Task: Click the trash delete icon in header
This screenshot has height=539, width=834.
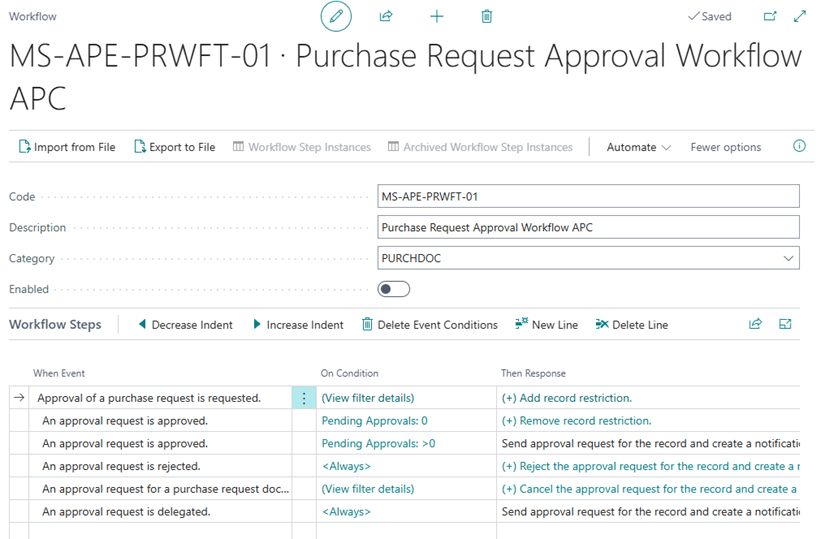Action: click(x=486, y=17)
